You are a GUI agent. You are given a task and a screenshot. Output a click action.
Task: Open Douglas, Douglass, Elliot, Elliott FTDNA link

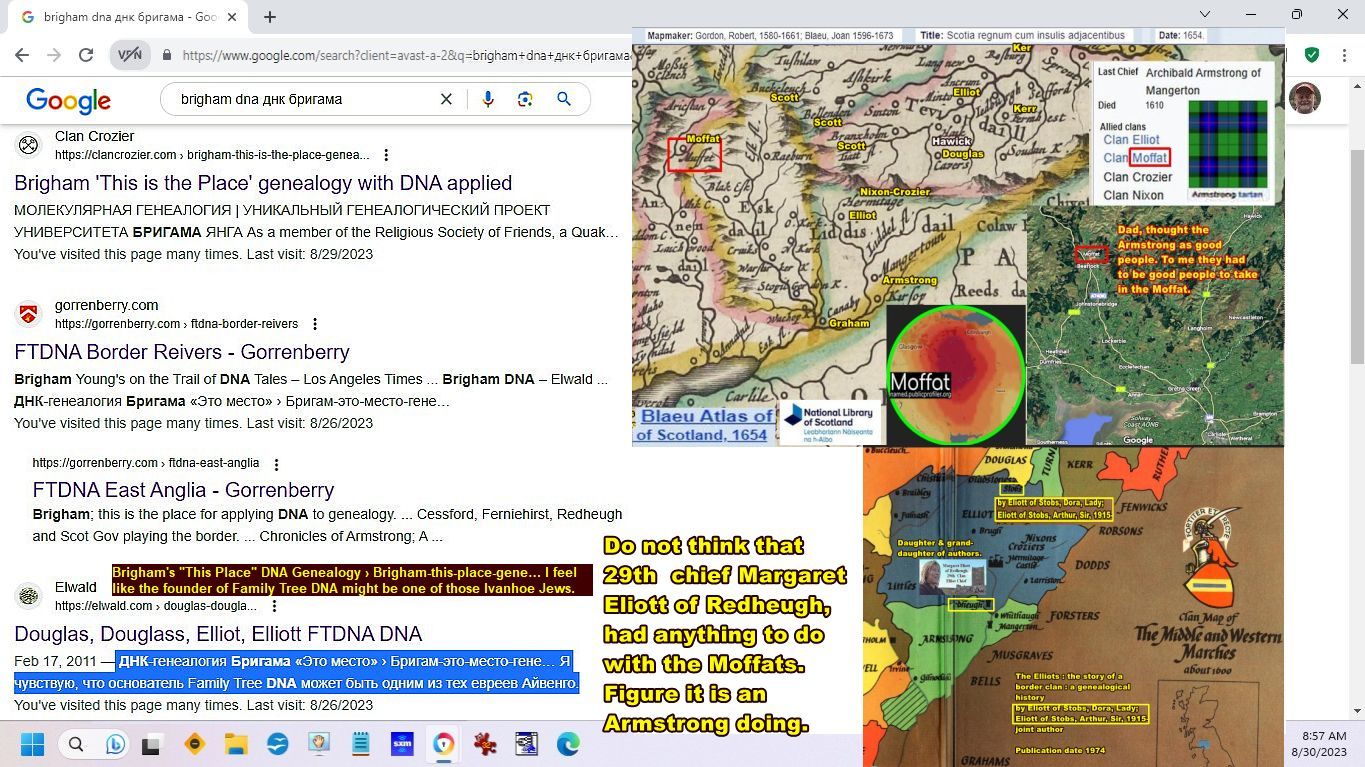(218, 634)
